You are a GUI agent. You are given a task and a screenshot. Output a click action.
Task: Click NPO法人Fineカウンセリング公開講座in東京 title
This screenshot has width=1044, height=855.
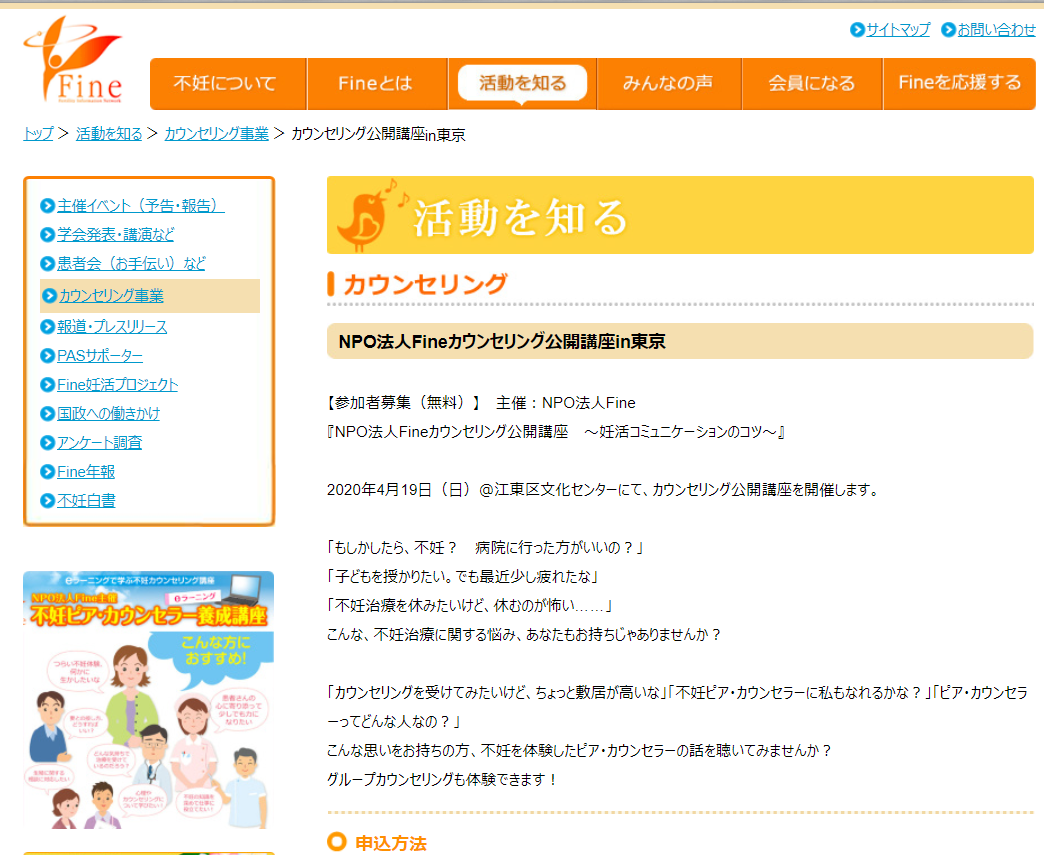pos(502,342)
